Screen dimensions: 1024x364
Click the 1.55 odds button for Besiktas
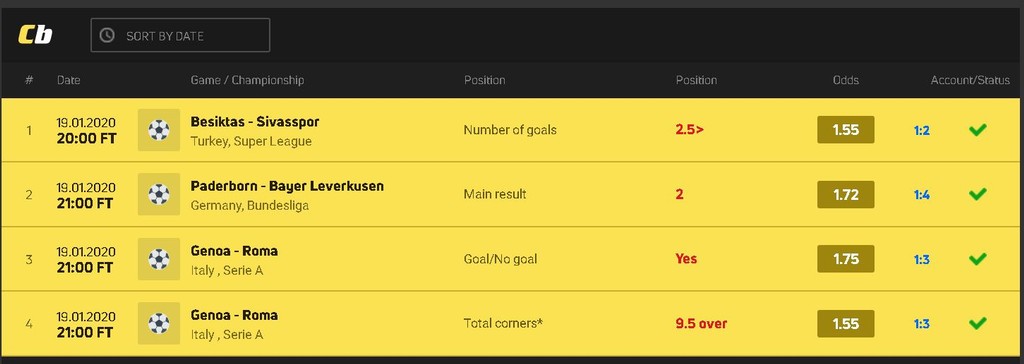(x=846, y=130)
